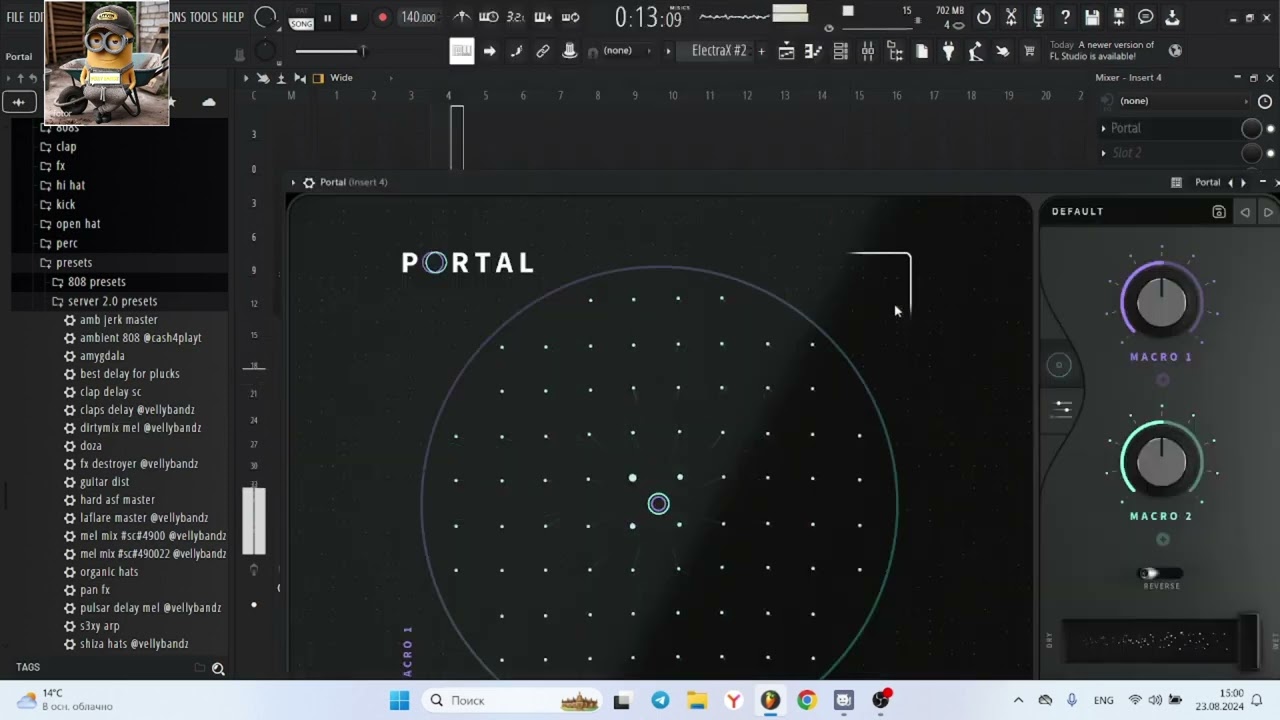The image size is (1280, 720).
Task: Toggle wait for input before recording
Action: pos(488,17)
